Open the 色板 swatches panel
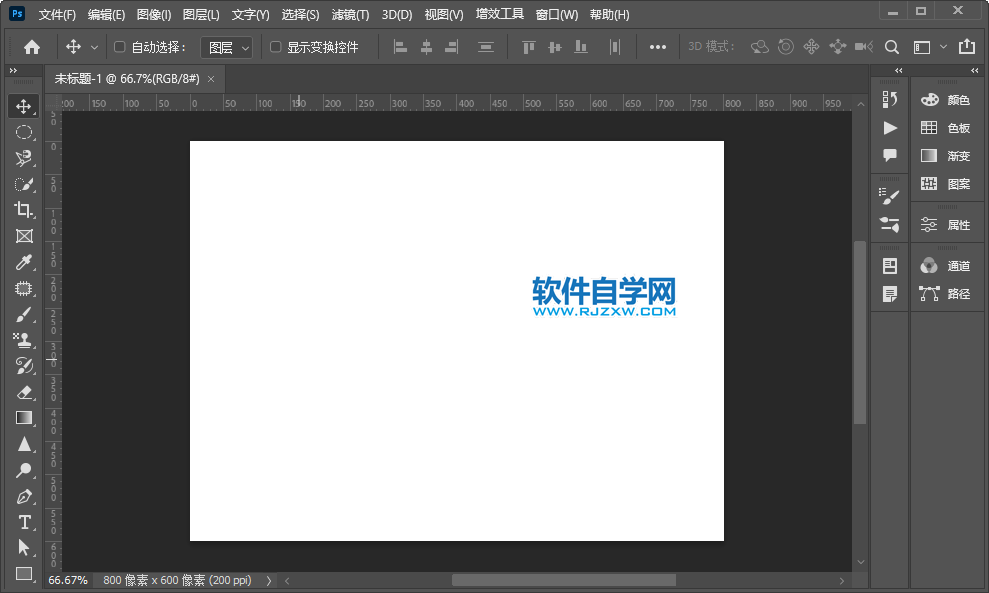This screenshot has height=593, width=989. [951, 127]
